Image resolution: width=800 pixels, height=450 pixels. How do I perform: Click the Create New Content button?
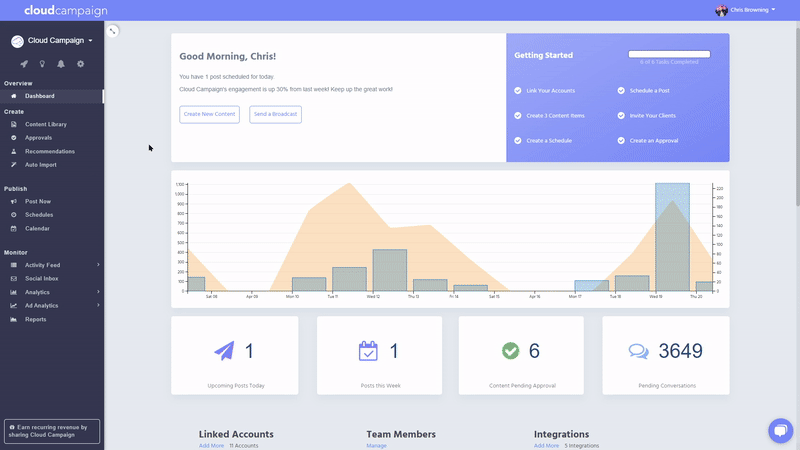coord(210,114)
